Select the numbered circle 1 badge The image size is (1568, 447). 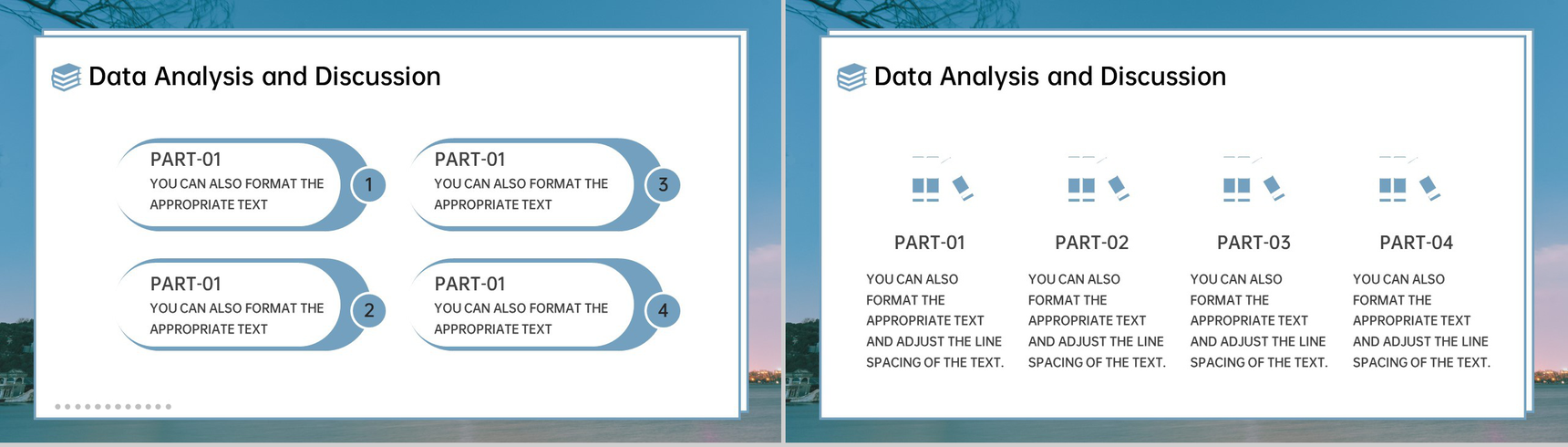coord(368,184)
